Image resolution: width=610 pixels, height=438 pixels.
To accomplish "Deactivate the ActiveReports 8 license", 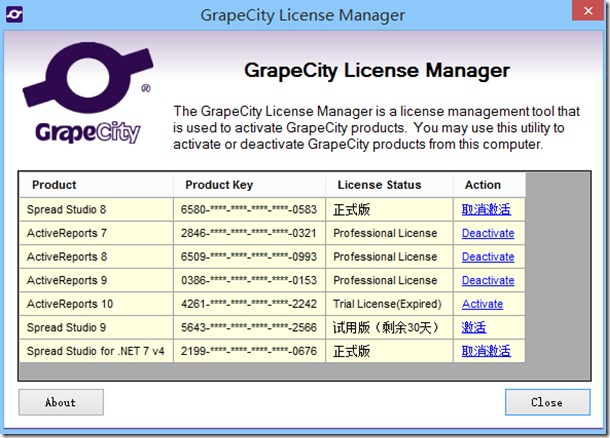I will [488, 257].
